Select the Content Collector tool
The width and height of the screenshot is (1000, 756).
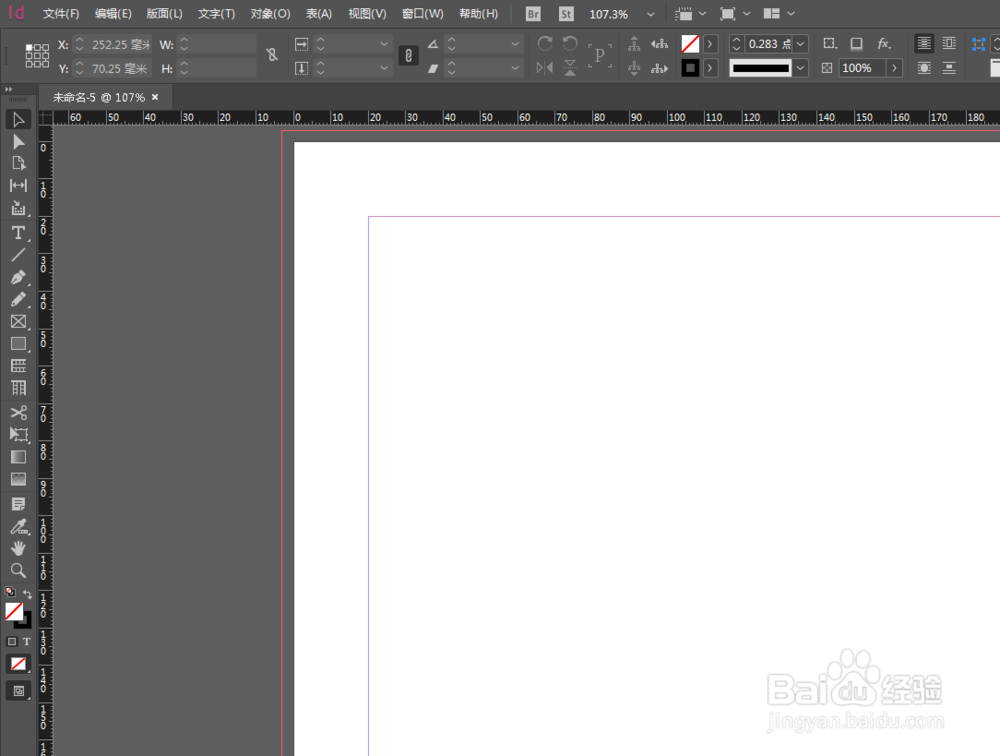coord(18,208)
